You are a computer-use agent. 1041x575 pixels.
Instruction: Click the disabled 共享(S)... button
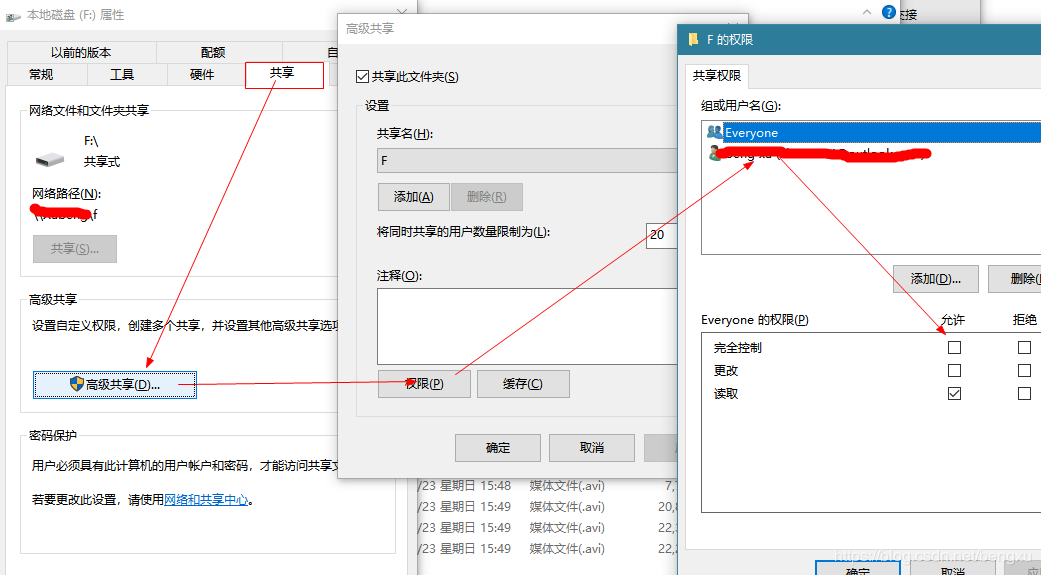(75, 249)
